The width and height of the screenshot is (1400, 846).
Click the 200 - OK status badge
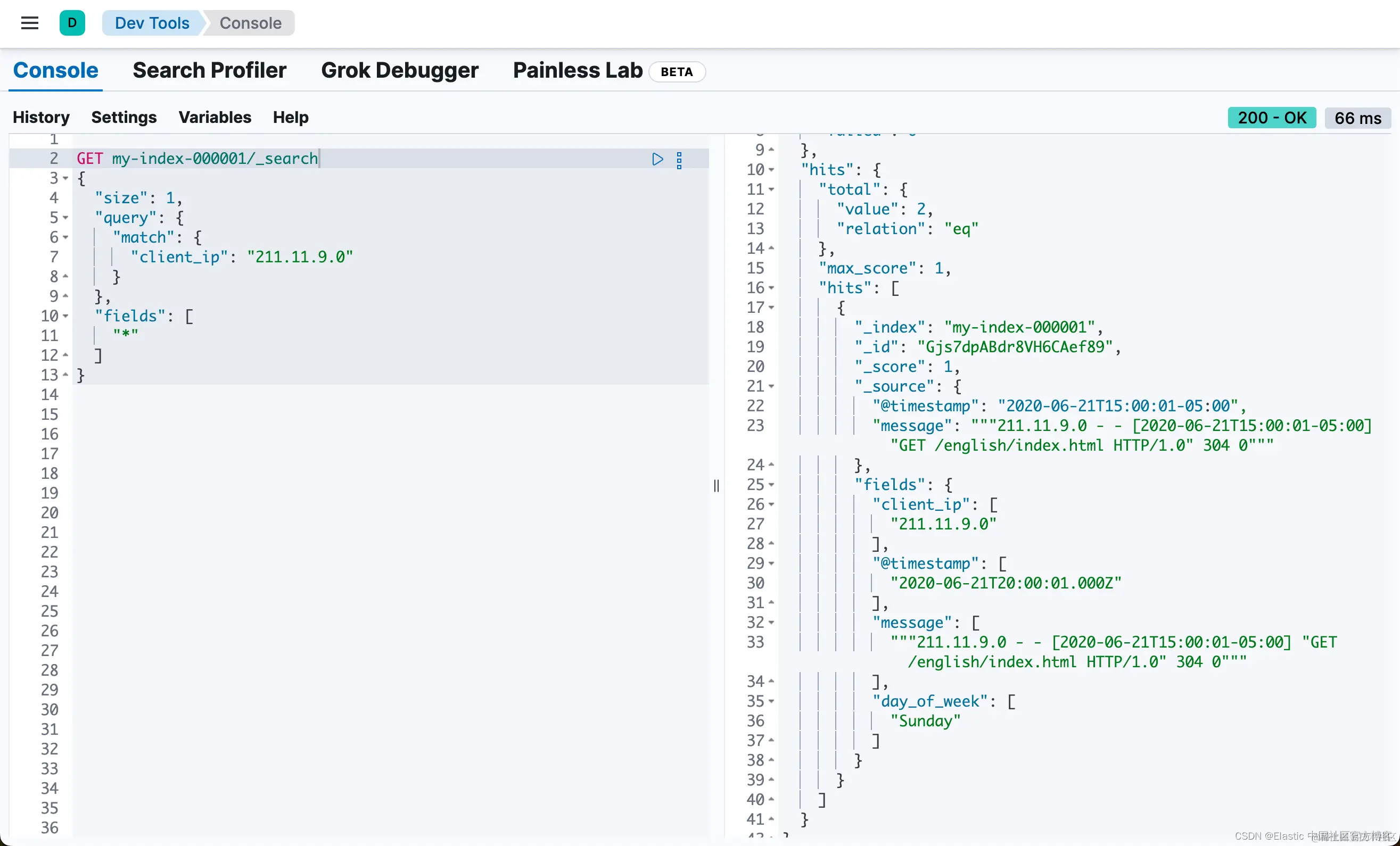(x=1271, y=118)
